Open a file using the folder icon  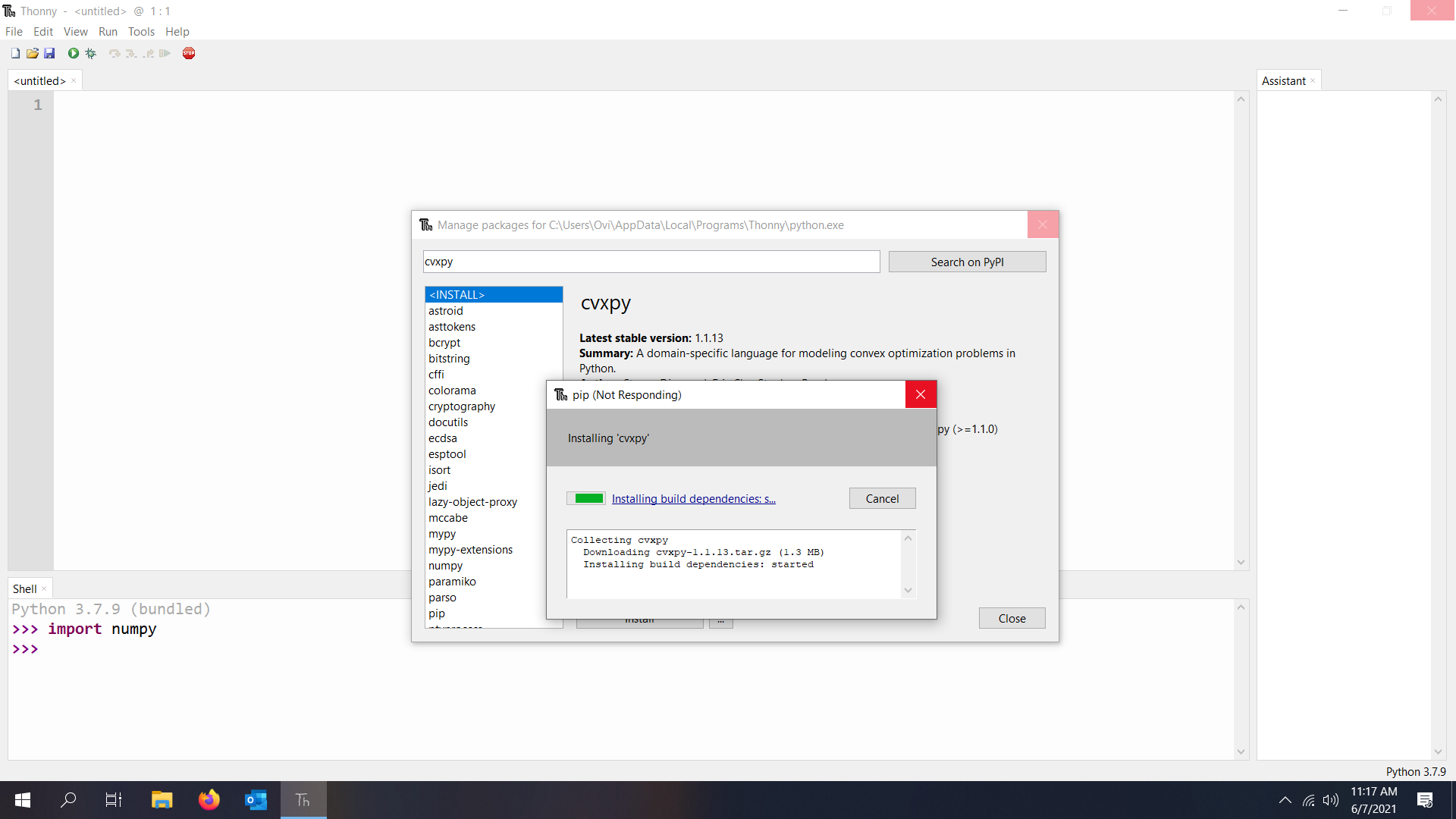click(x=33, y=53)
